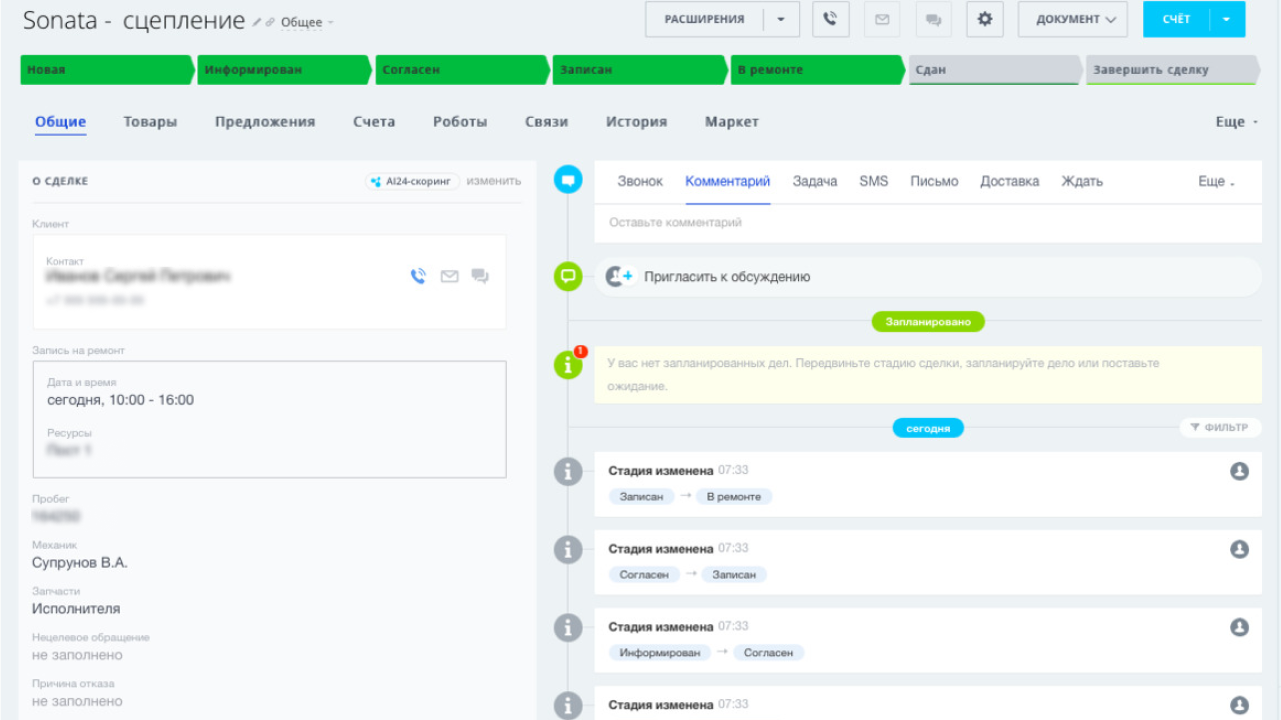
Task: Open the Еще menu in timeline tabs
Action: 1216,181
